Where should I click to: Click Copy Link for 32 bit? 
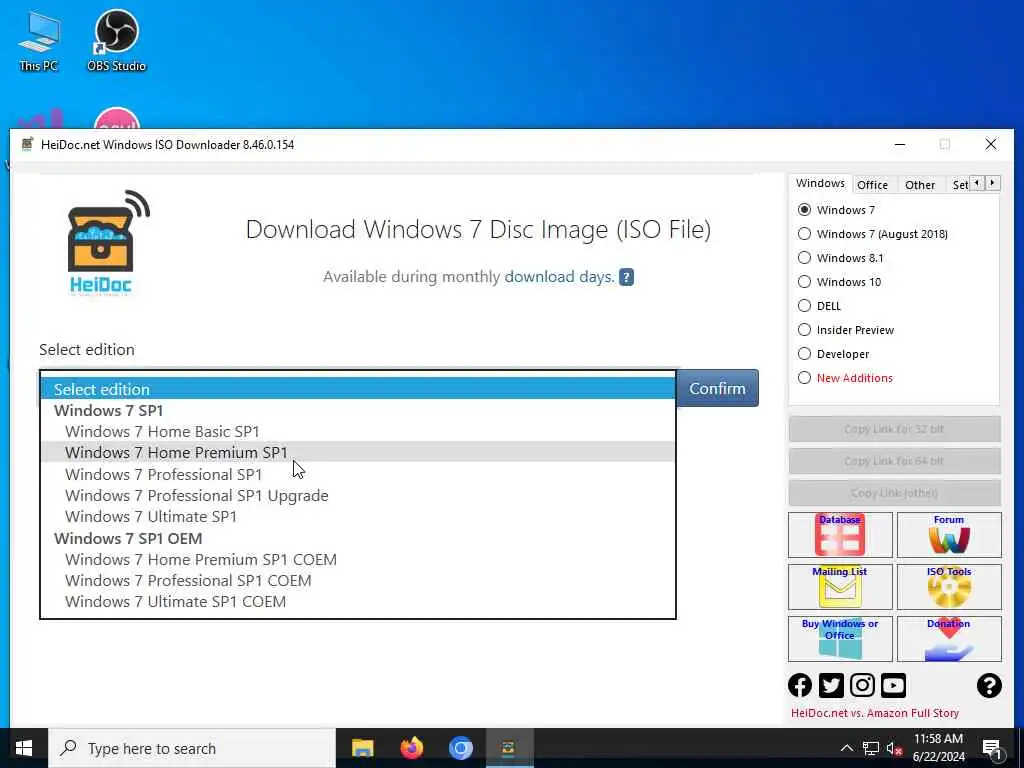pos(894,429)
